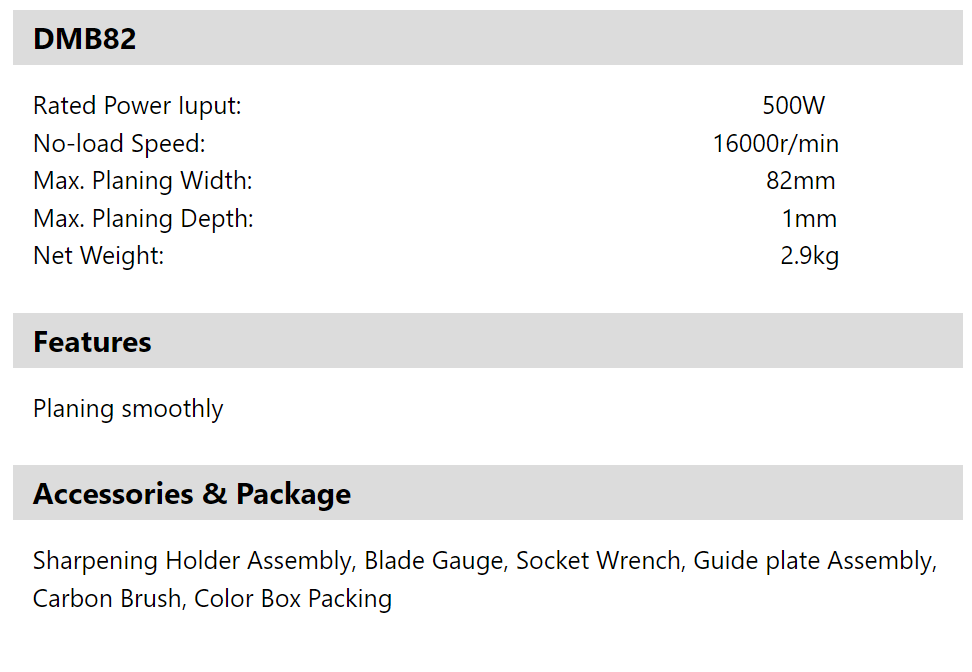
Task: Select the 16000r/min speed value
Action: pos(775,144)
